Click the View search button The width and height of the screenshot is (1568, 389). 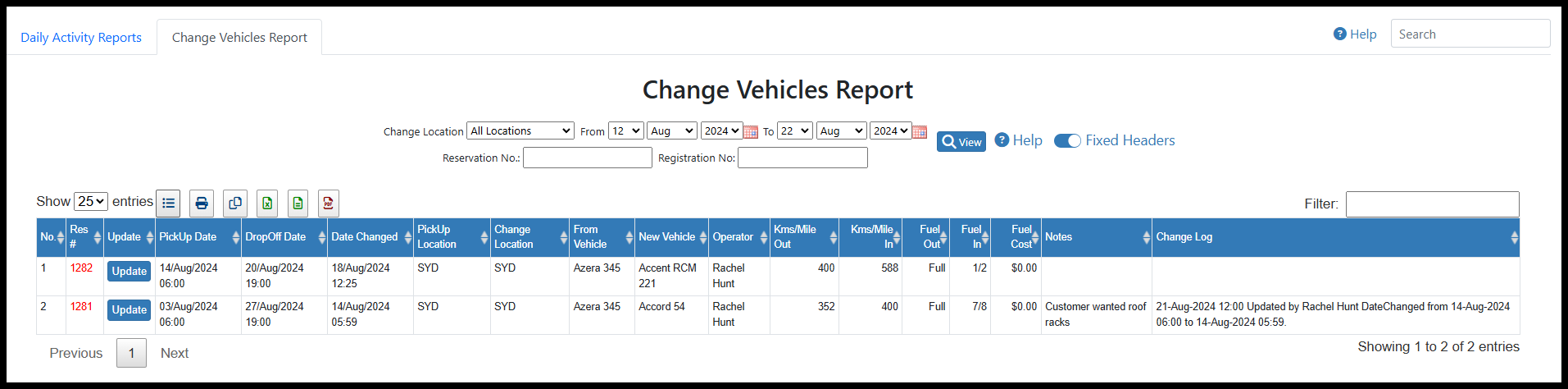[961, 141]
